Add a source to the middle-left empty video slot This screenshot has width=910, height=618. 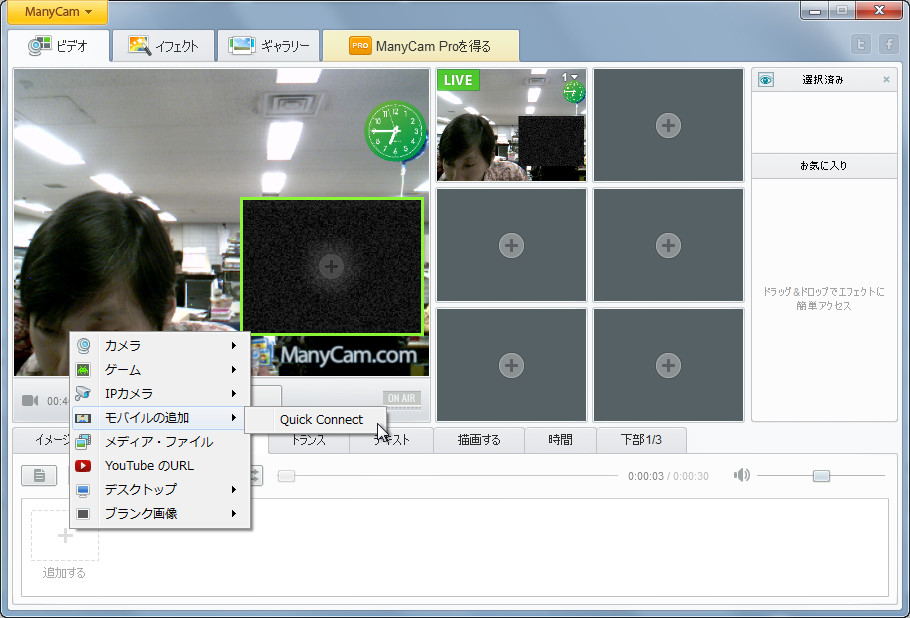(x=511, y=245)
